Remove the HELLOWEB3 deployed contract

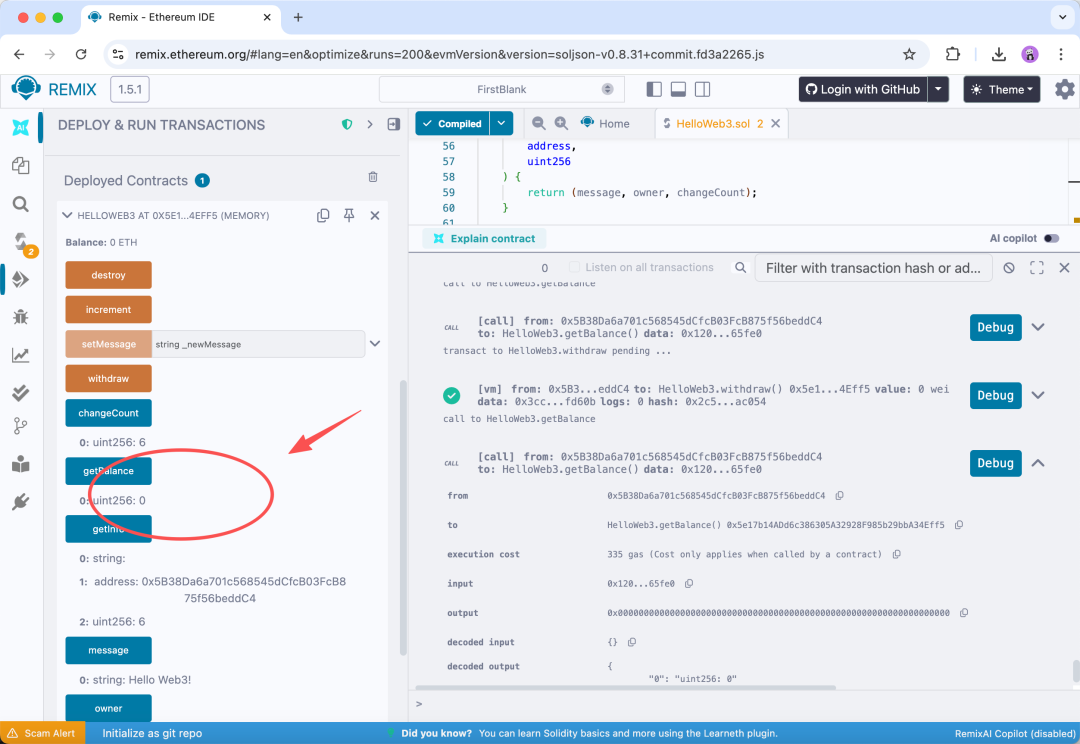[375, 216]
